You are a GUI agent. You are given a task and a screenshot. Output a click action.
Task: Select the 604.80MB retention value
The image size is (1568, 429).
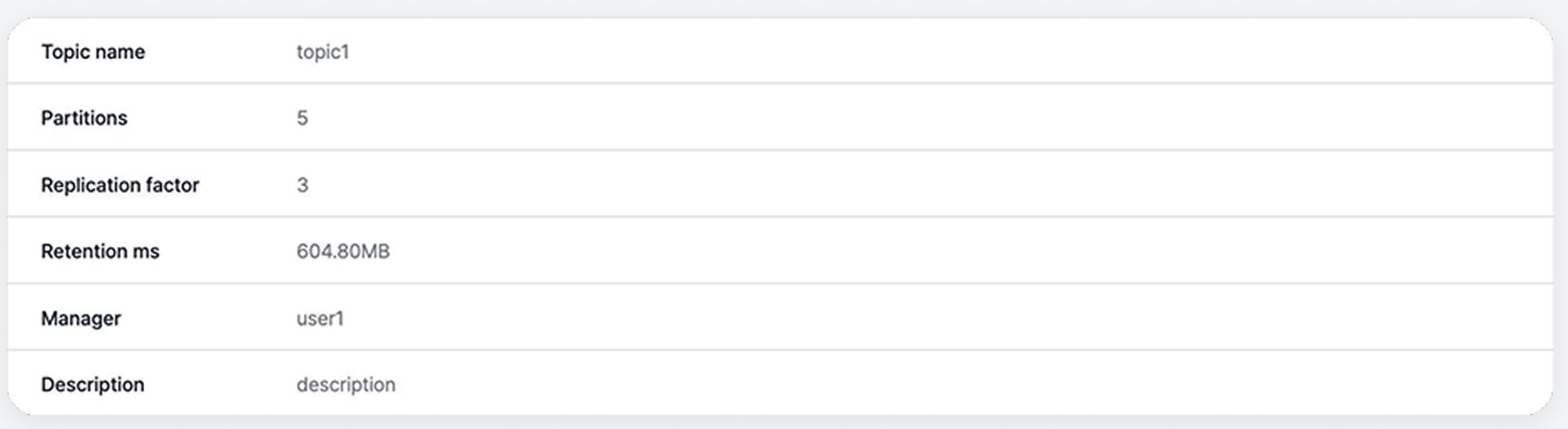342,251
